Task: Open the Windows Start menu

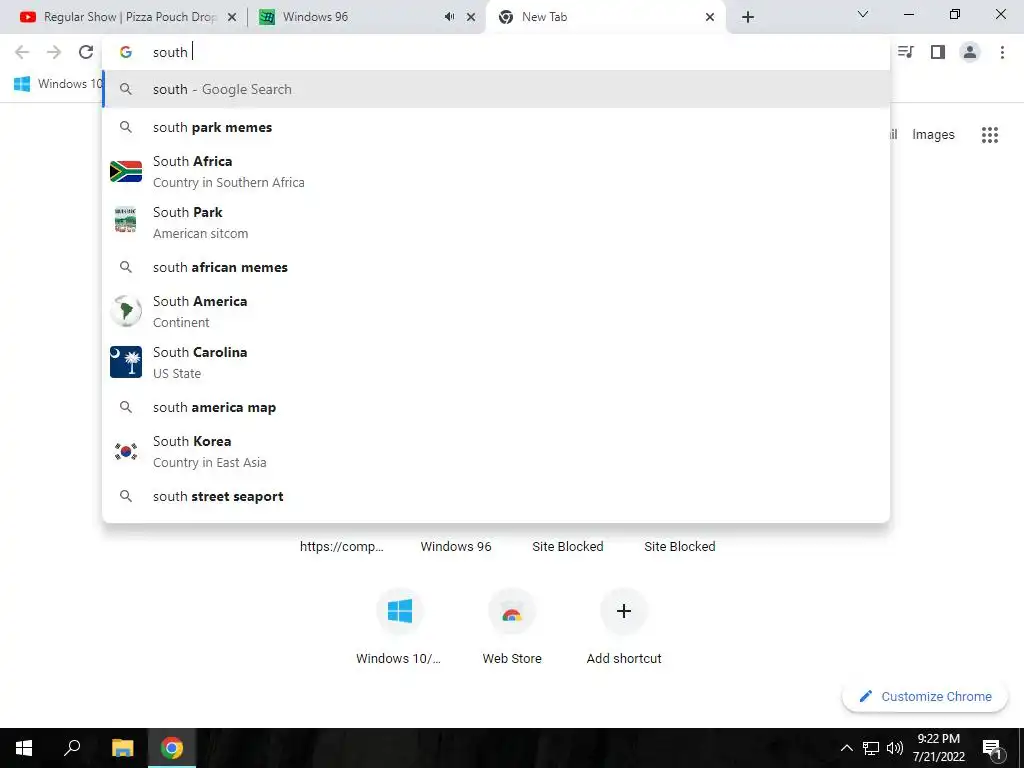Action: coord(24,748)
